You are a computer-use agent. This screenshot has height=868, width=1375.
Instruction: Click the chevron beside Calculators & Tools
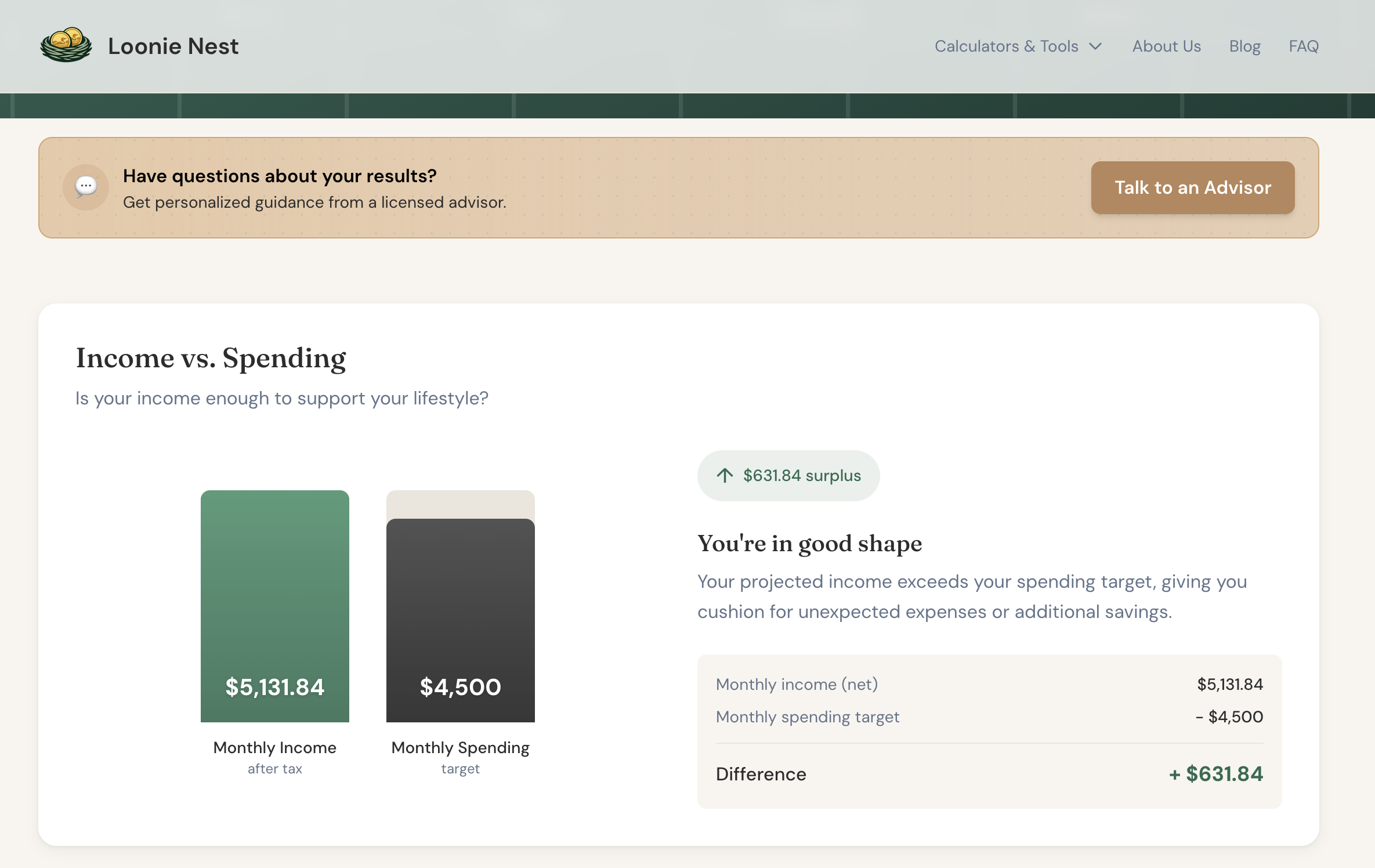1095,46
